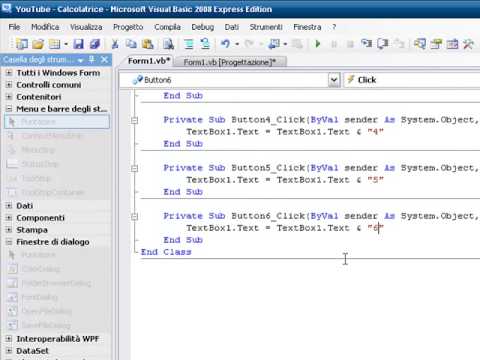The height and width of the screenshot is (360, 480).
Task: Expand the DataSet category
Action: 9,351
